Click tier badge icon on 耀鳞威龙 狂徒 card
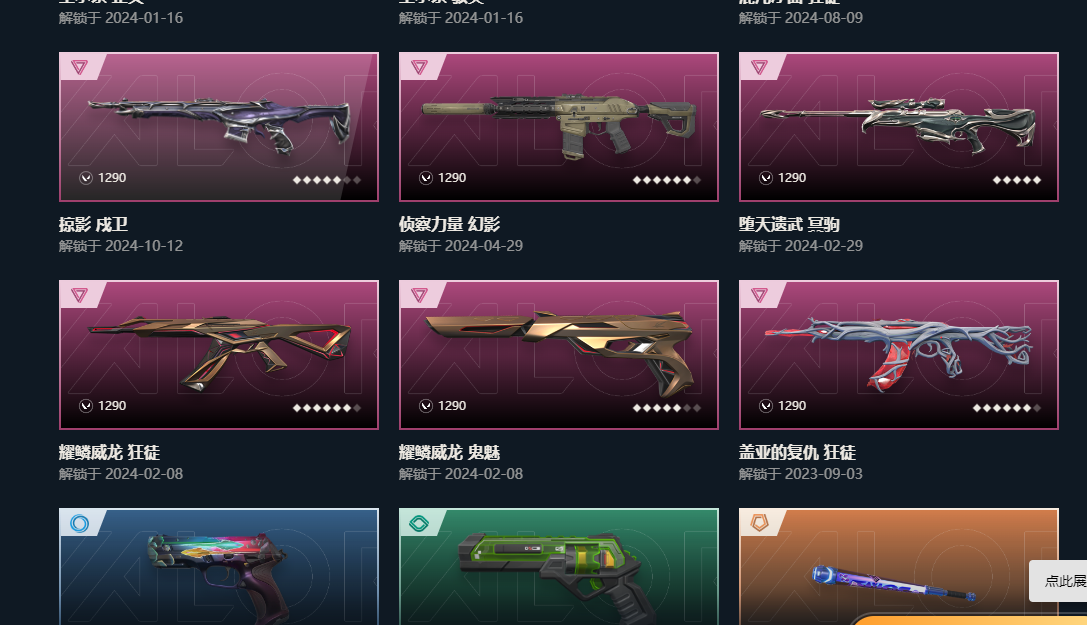 79,295
